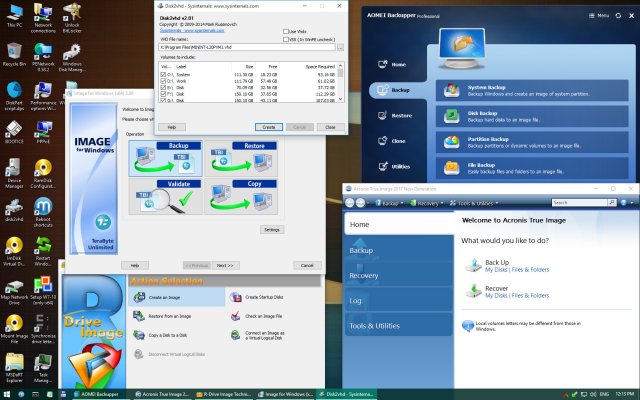This screenshot has height=400, width=640.
Task: Uncheck the Work volume in Disk2vhd
Action: pos(163,81)
